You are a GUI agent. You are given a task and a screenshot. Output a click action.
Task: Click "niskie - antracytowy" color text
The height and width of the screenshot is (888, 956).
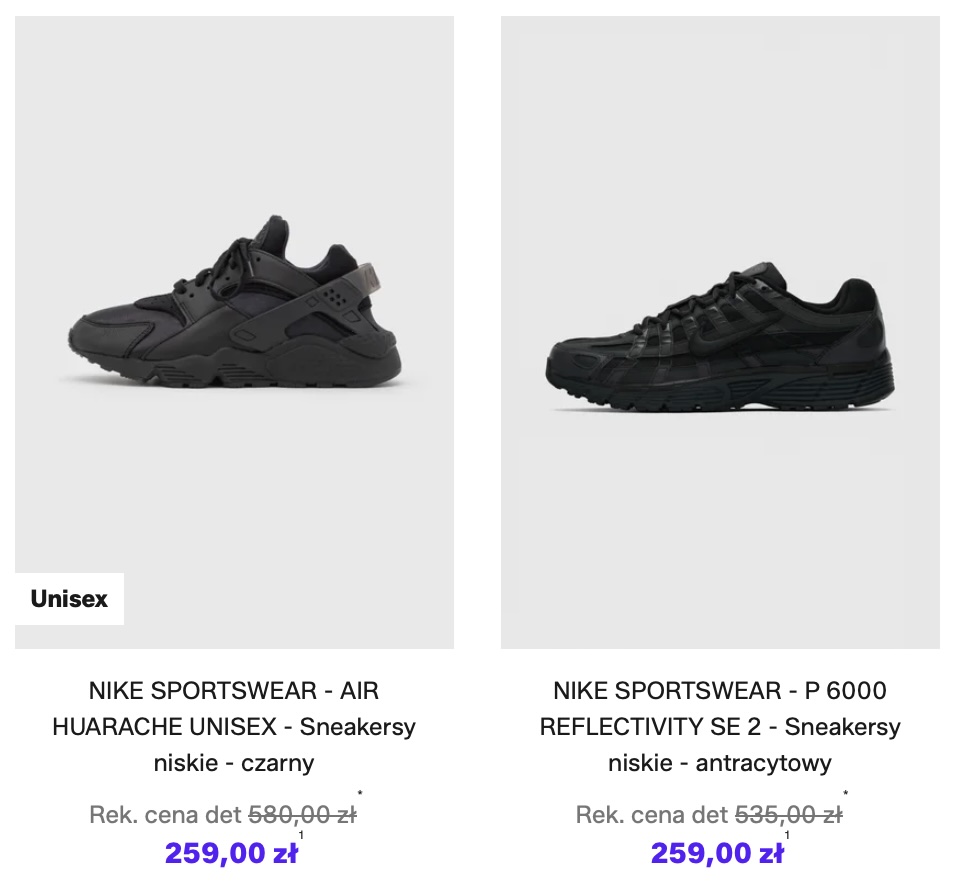[720, 763]
